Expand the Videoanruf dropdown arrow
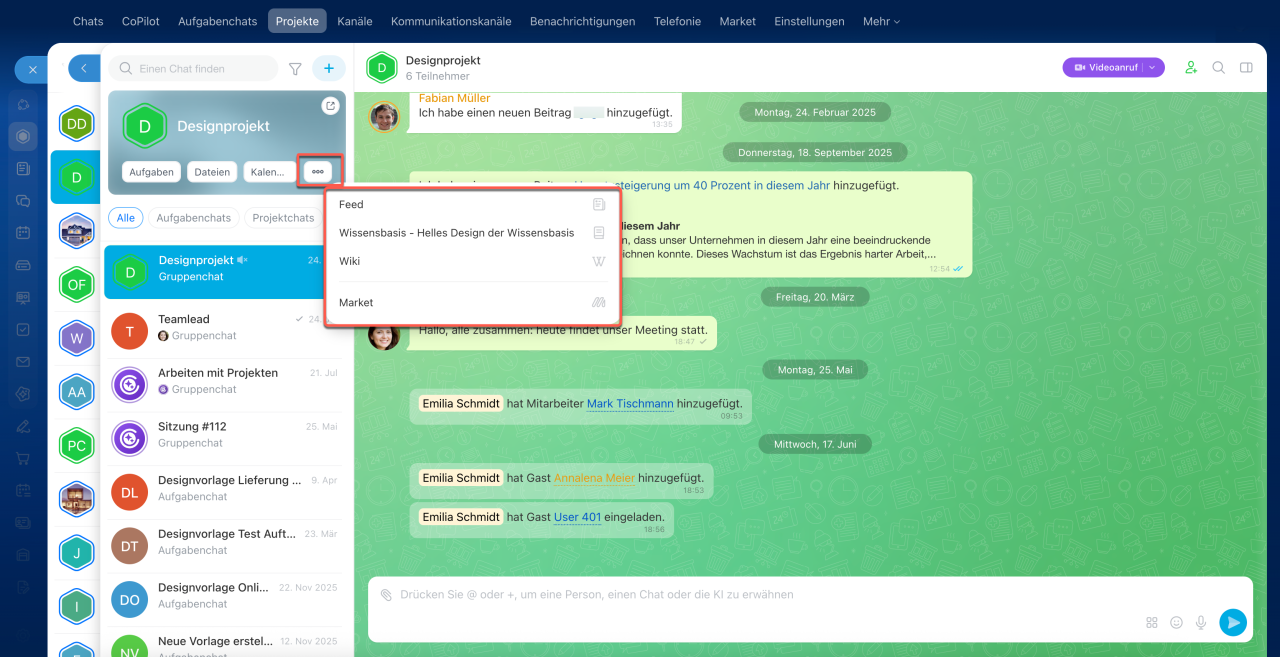The image size is (1280, 657). [x=1153, y=68]
